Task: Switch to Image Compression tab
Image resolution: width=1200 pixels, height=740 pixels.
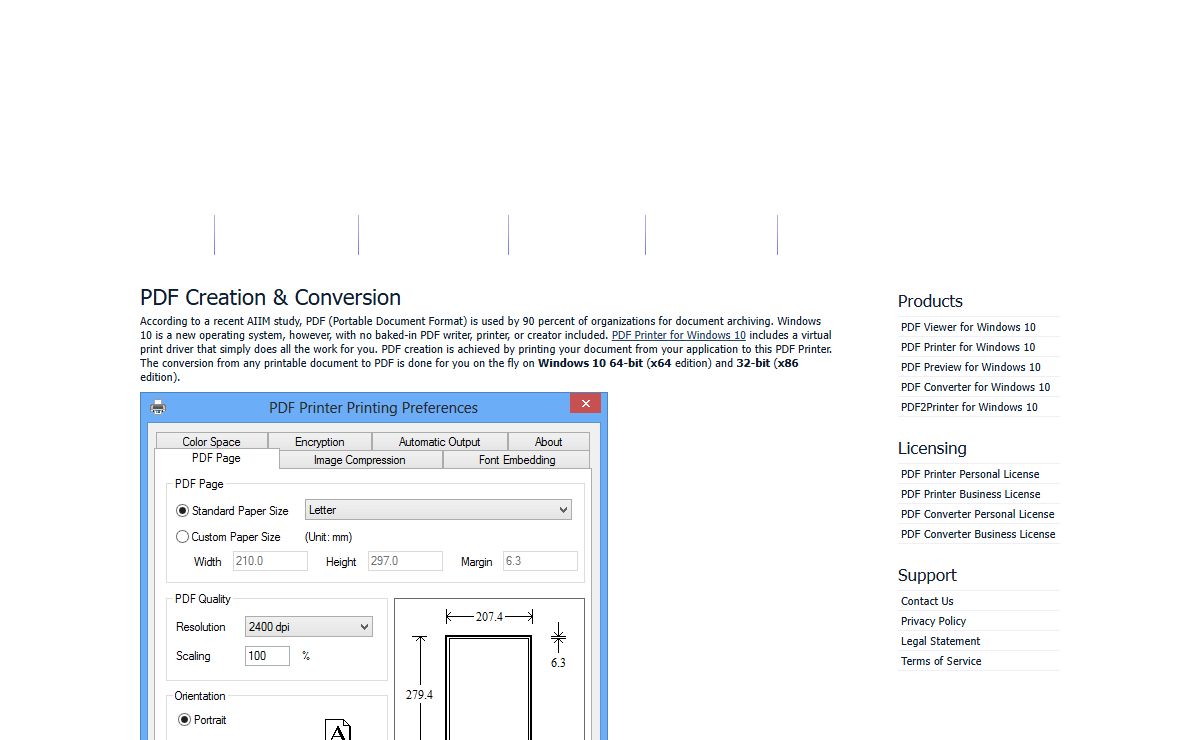Action: (x=360, y=460)
